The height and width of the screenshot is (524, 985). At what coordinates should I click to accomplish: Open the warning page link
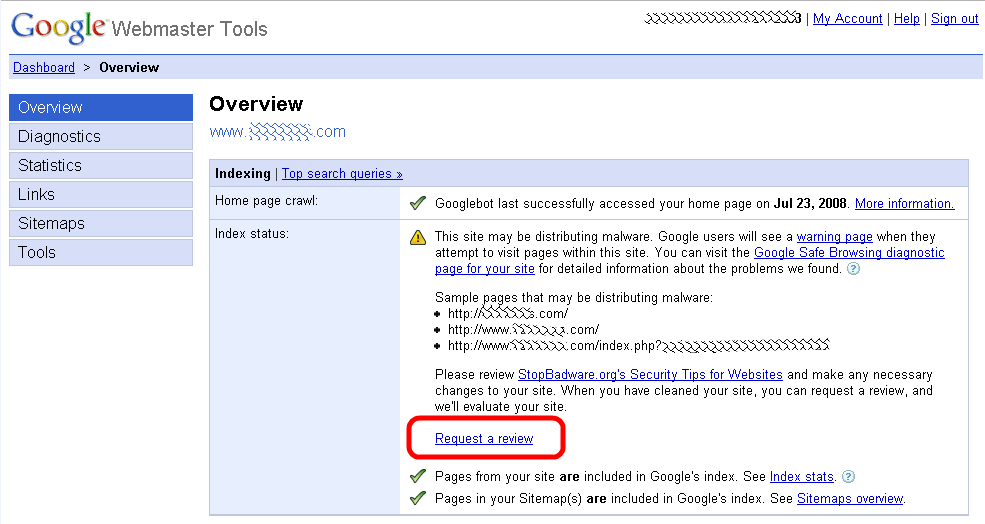click(x=834, y=236)
